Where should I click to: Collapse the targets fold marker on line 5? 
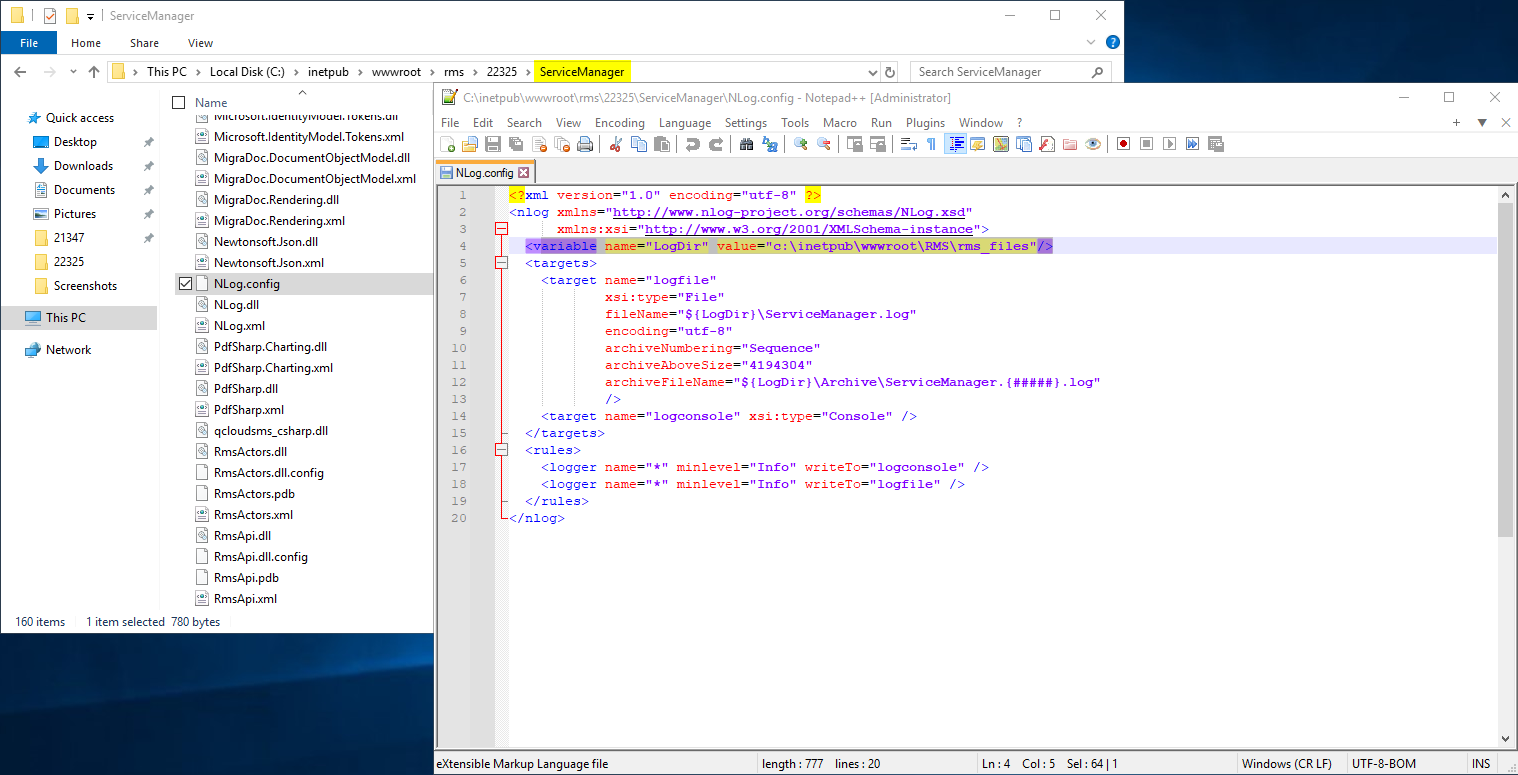tap(502, 263)
